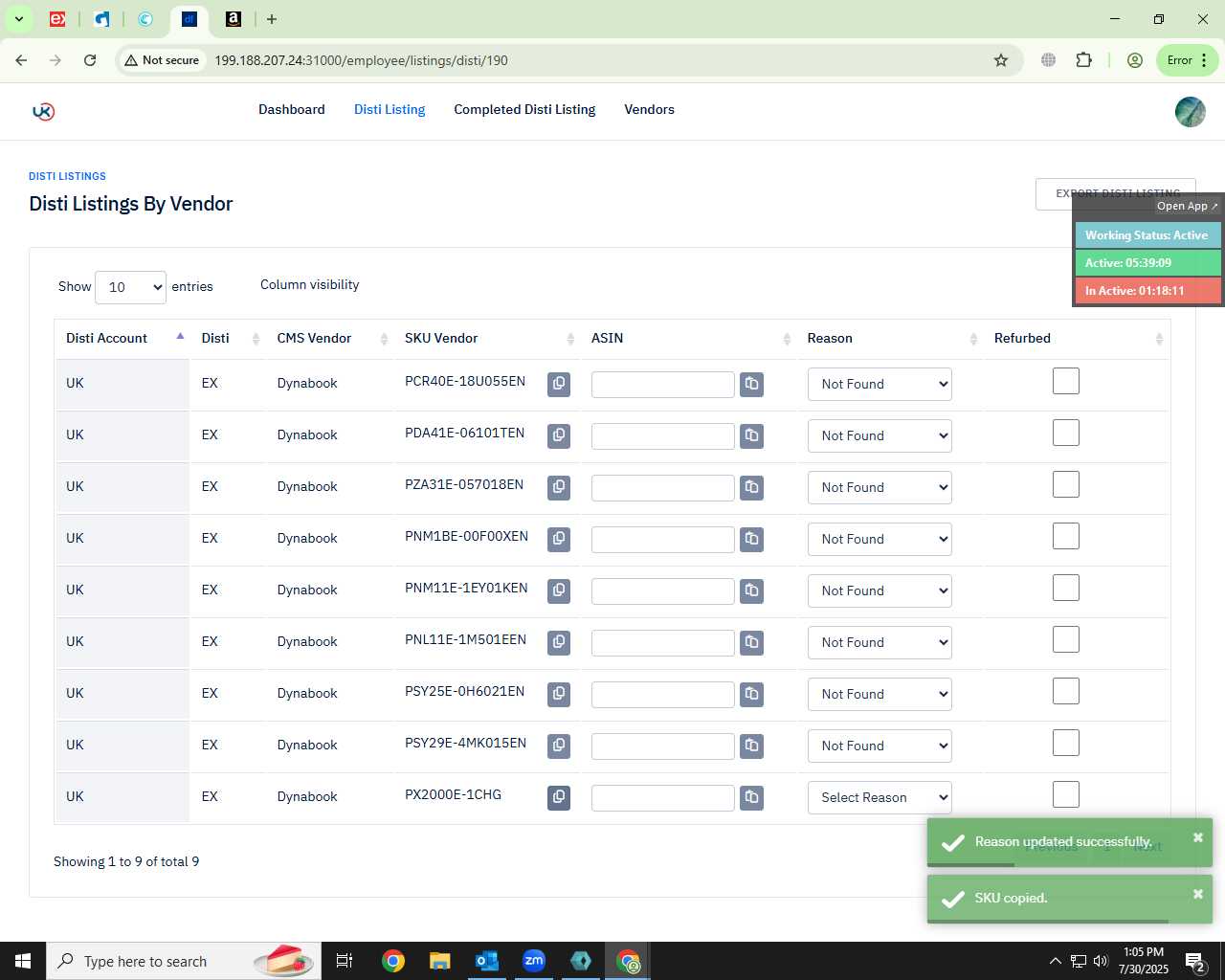Tick Refurbed checkbox for PNM11E-1EY01KEN
This screenshot has width=1225, height=980.
point(1066,588)
